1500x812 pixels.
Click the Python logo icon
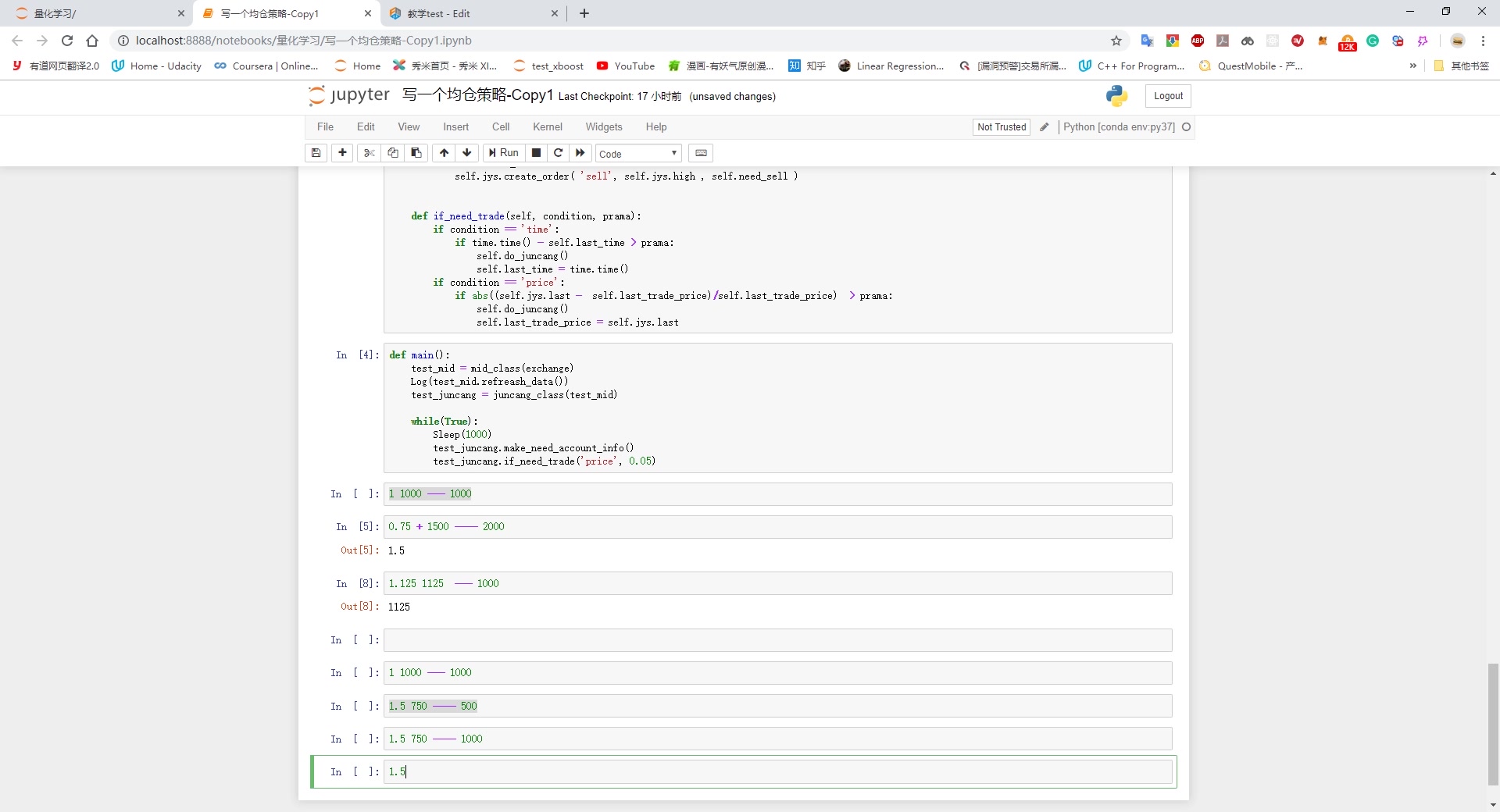tap(1116, 96)
